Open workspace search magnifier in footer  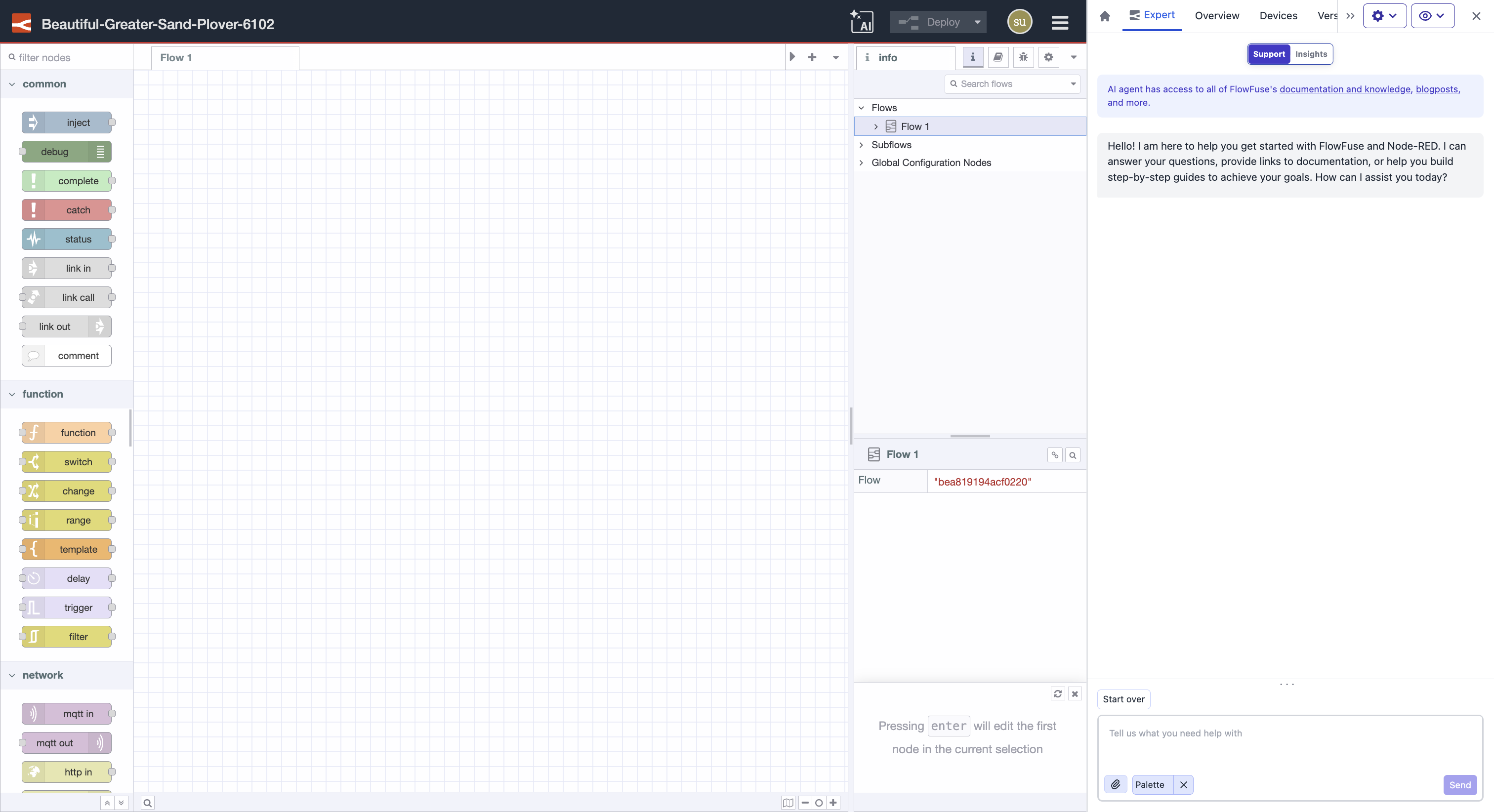(x=147, y=803)
